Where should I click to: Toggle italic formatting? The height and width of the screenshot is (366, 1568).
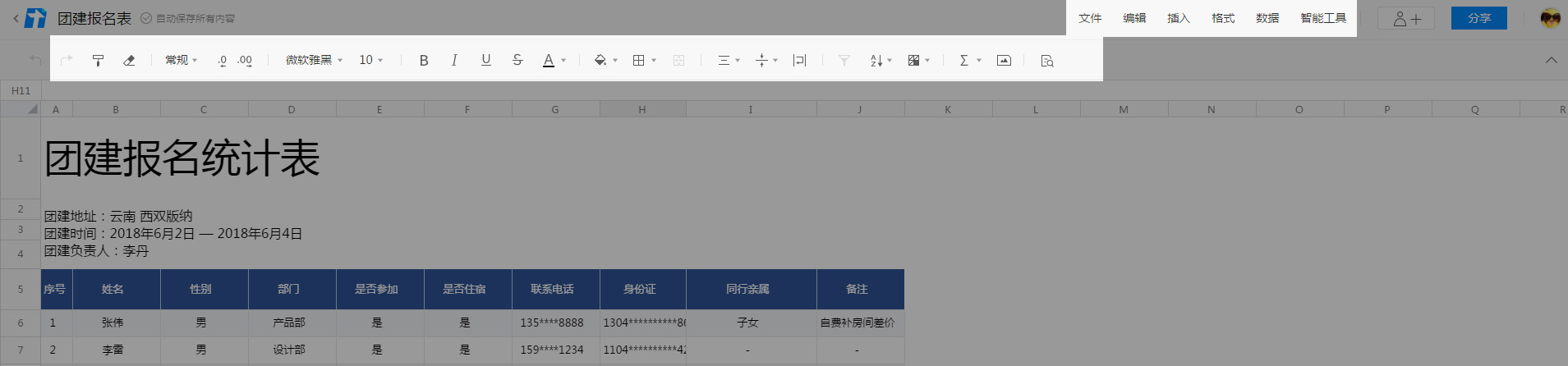(x=454, y=60)
